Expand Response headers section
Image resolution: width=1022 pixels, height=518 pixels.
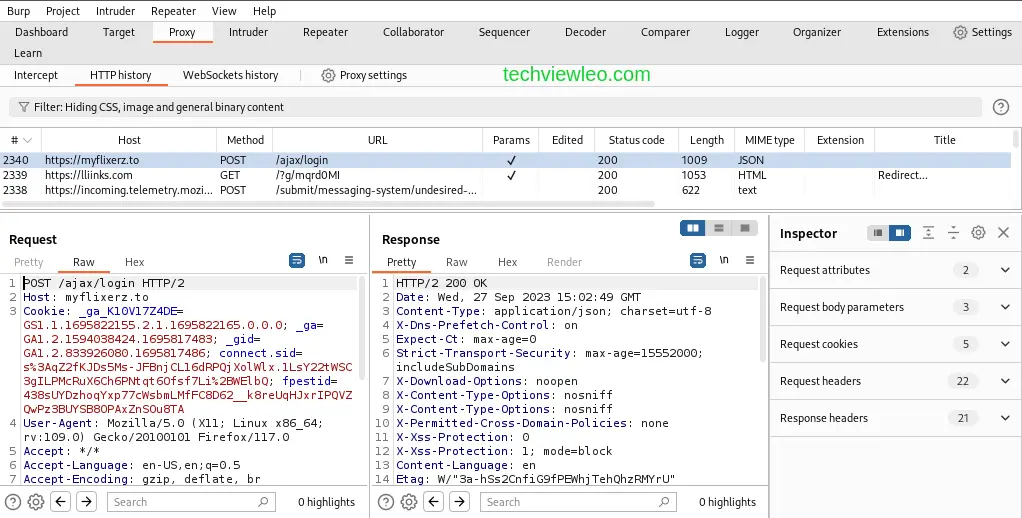[x=1005, y=418]
